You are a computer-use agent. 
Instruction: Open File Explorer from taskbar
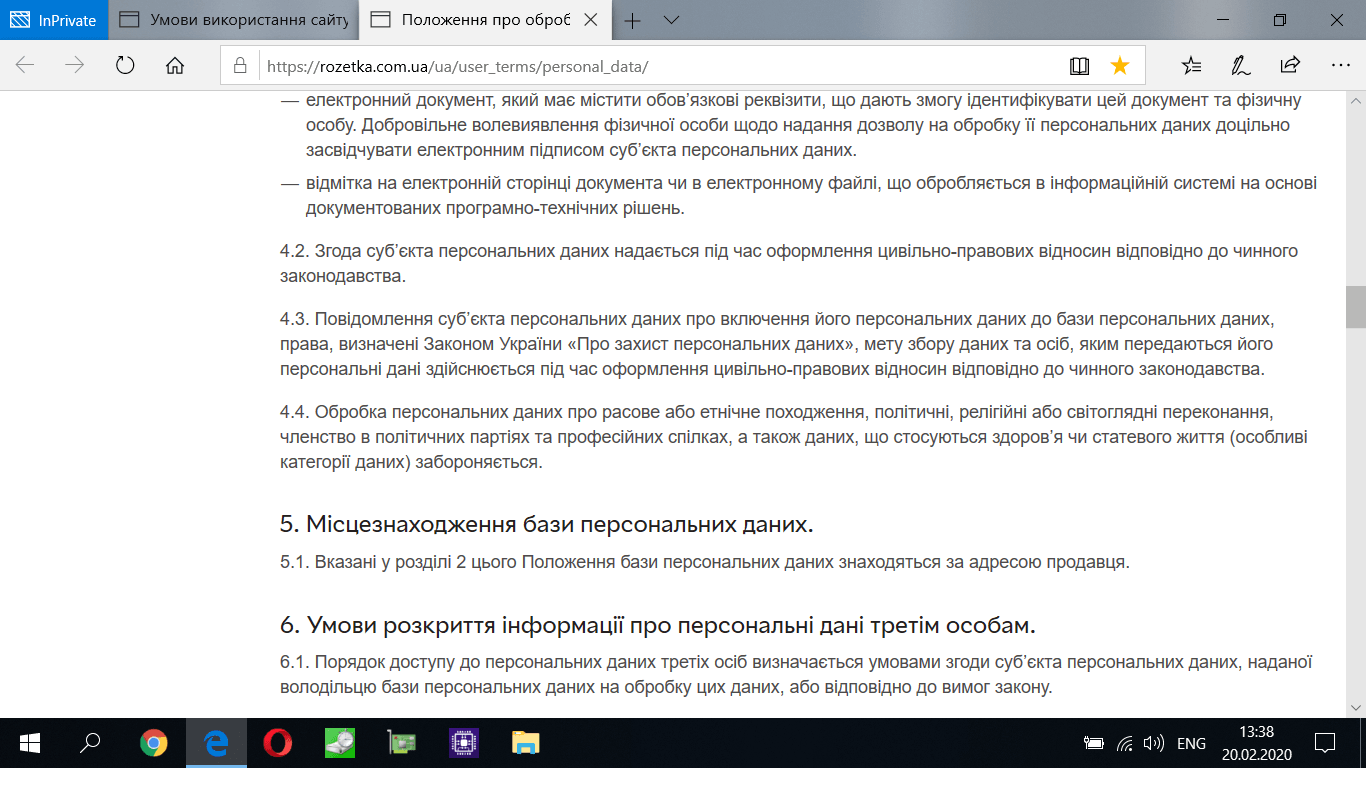[x=526, y=743]
